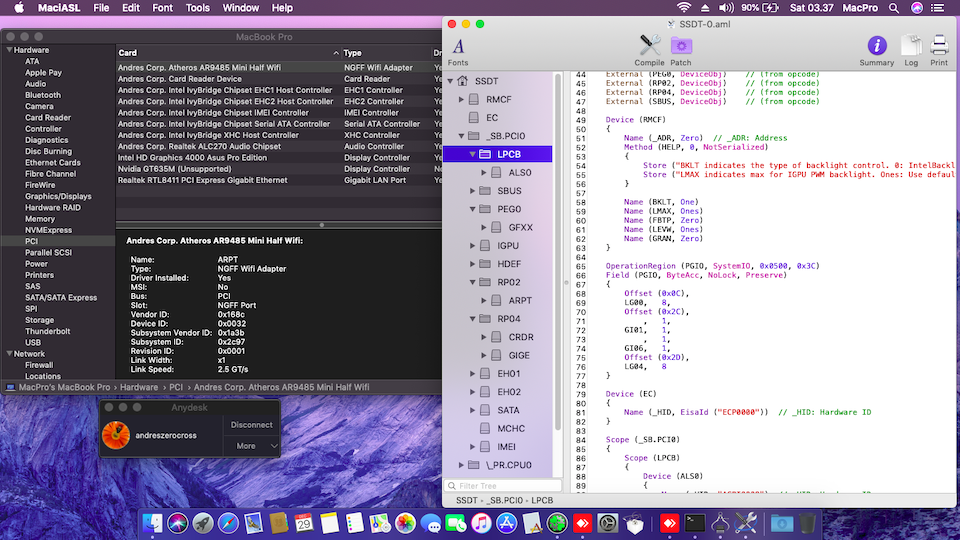Open the Tools menu
Screen dimensions: 960x540
point(197,8)
